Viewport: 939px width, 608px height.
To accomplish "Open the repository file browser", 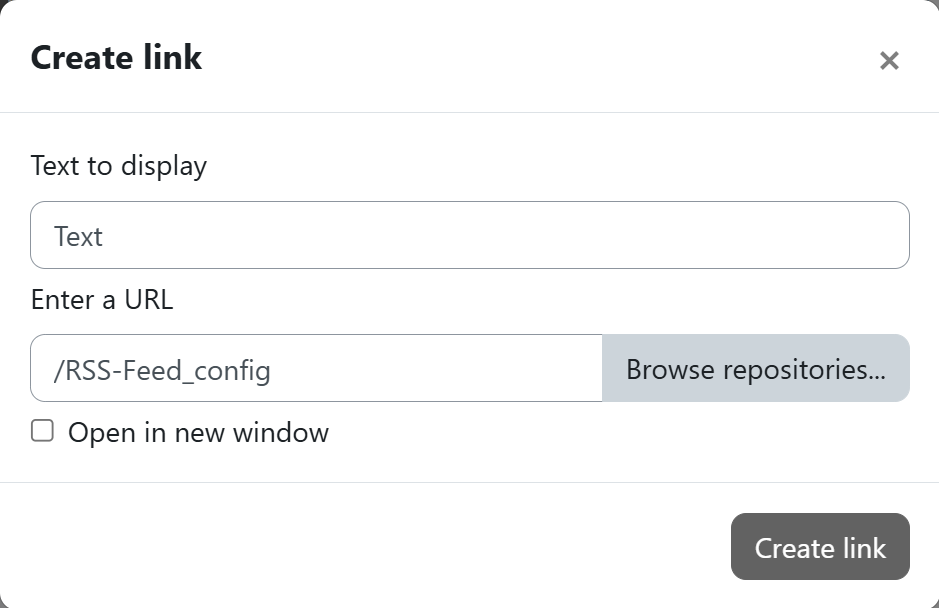I will pyautogui.click(x=755, y=369).
